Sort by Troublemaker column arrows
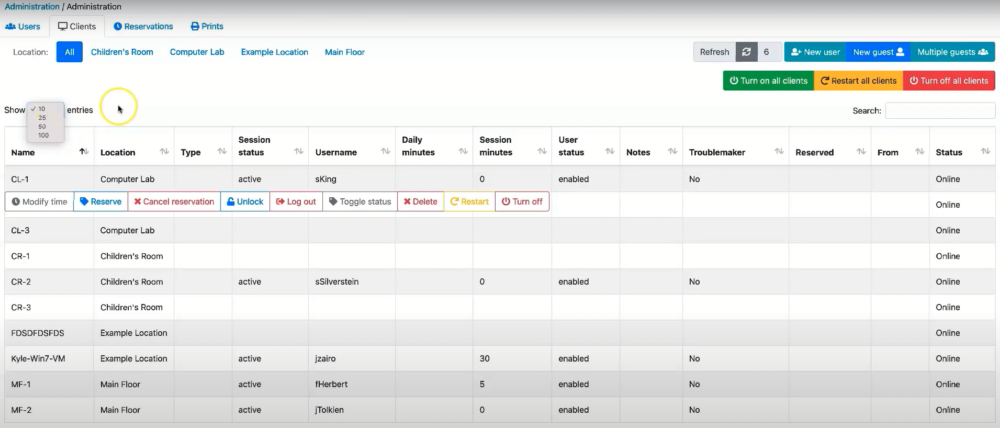 pyautogui.click(x=776, y=152)
